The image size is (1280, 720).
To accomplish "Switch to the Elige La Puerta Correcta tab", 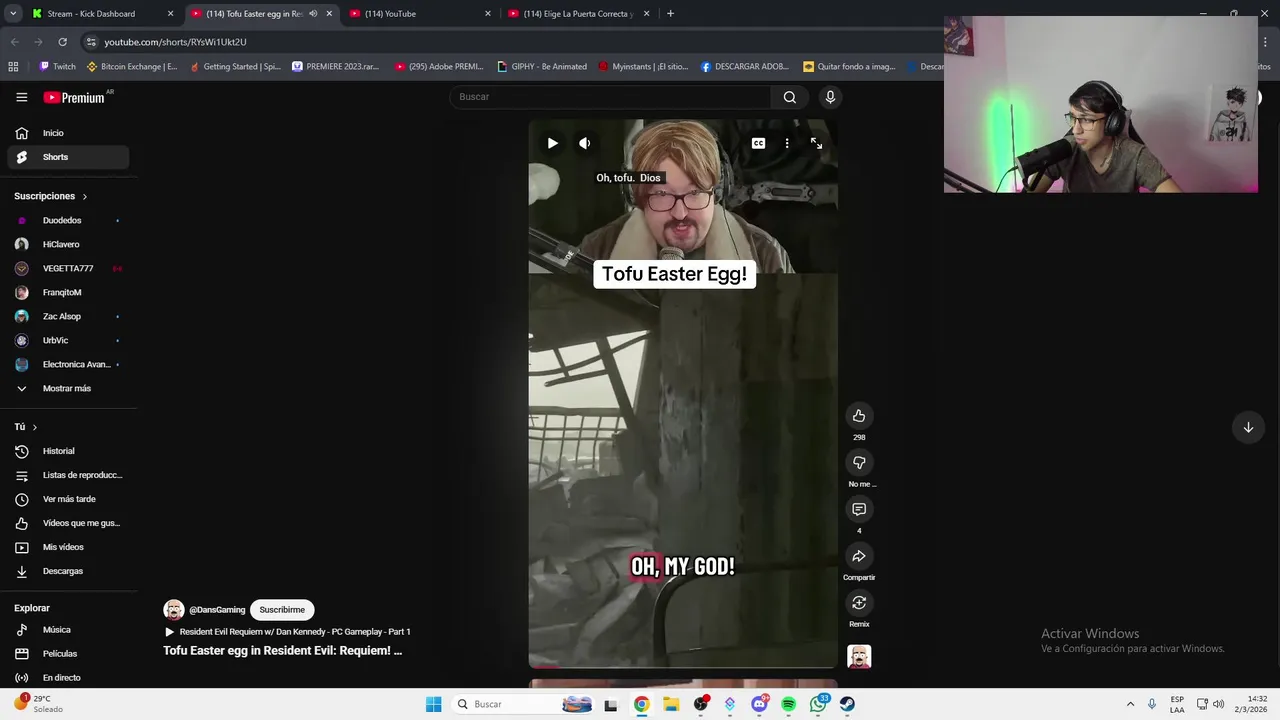I will pos(579,14).
